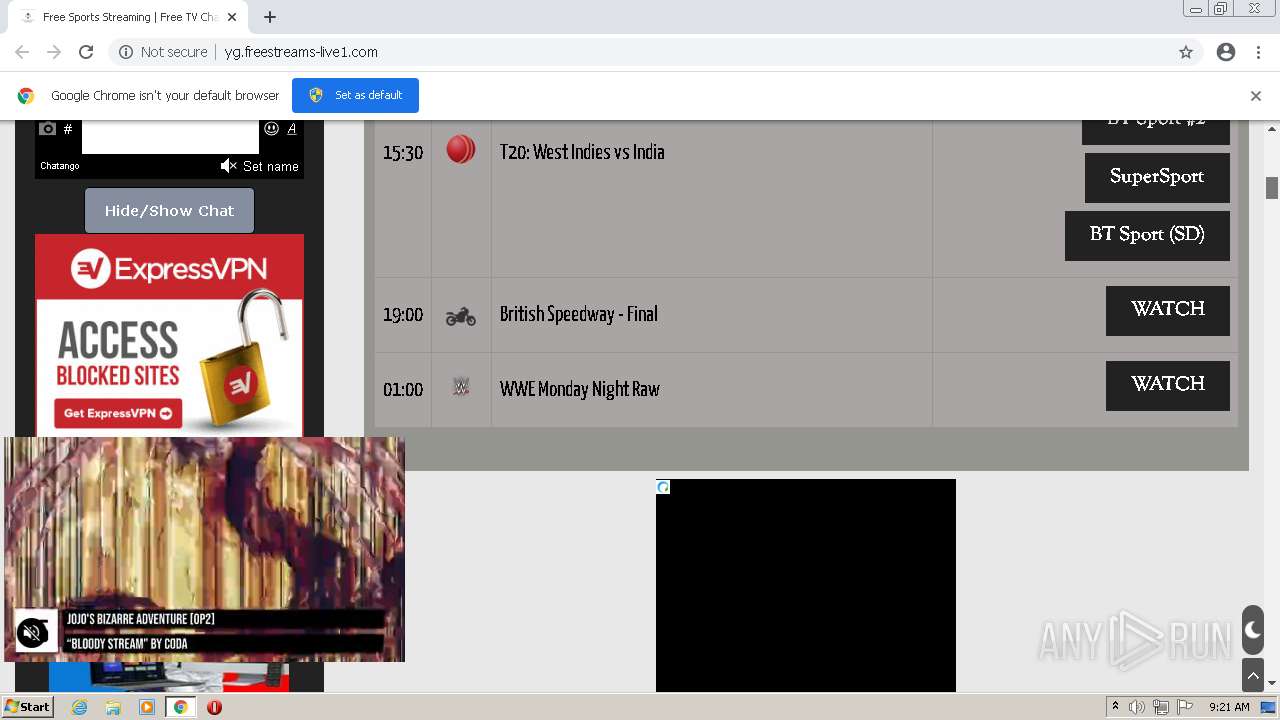Click the Chatango label link

60,166
